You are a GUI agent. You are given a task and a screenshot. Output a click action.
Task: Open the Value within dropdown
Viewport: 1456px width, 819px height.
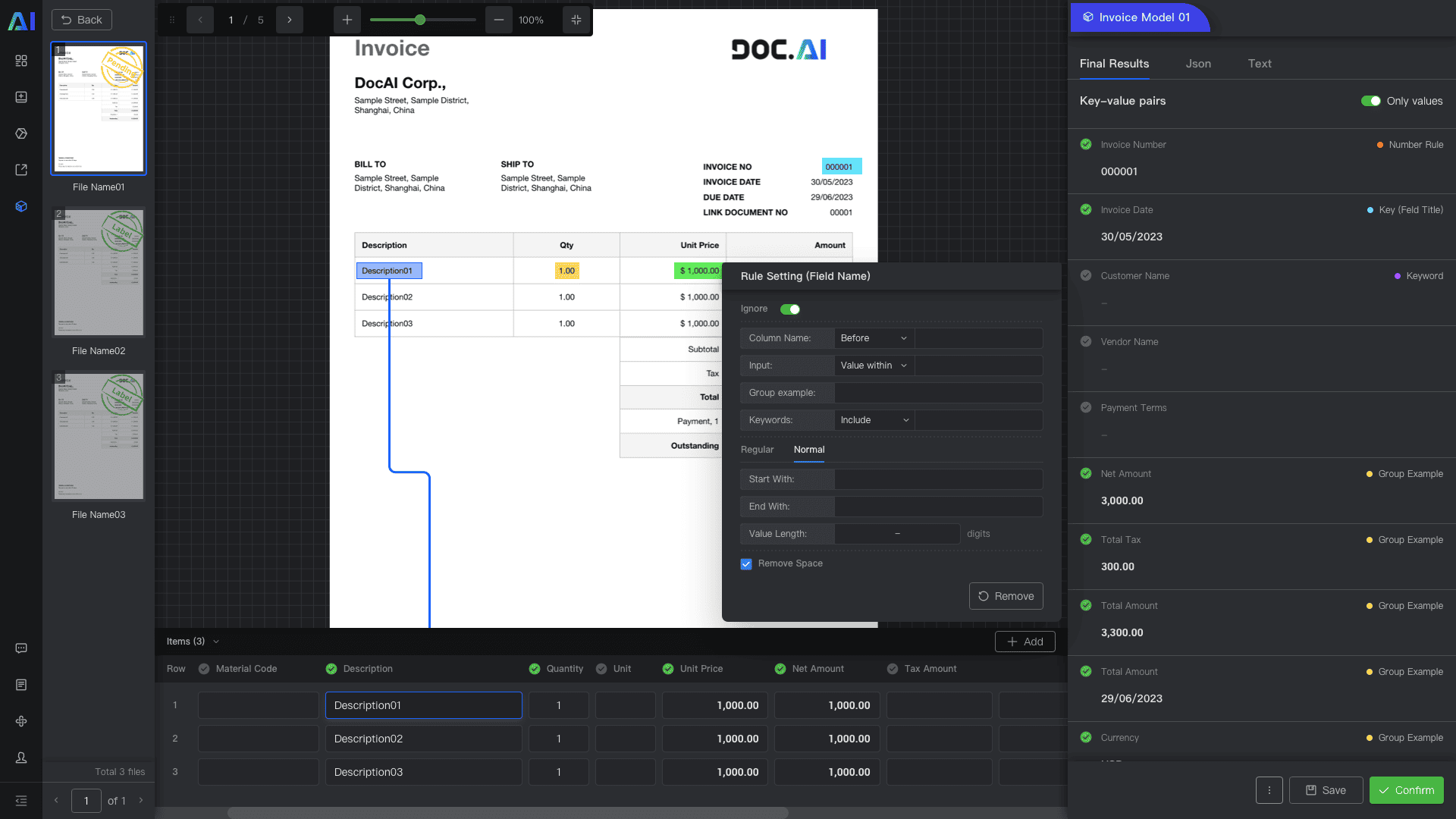[x=874, y=366]
